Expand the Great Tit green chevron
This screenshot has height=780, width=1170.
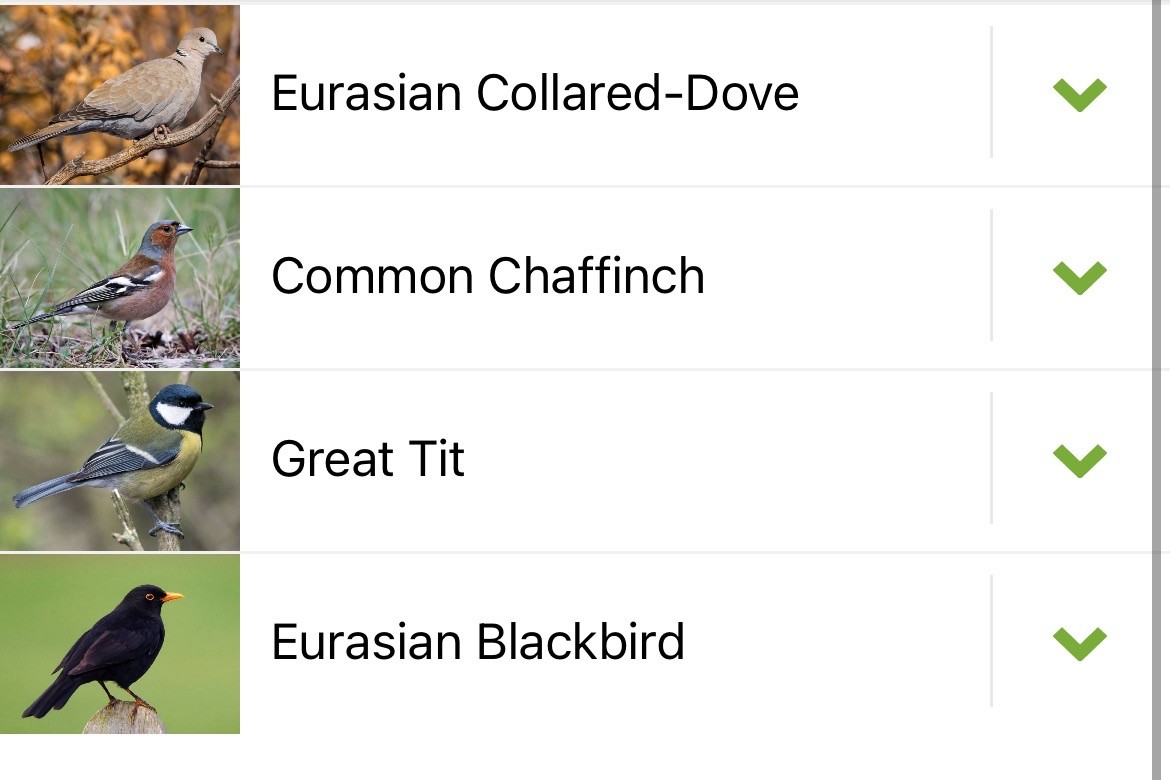pos(1080,461)
